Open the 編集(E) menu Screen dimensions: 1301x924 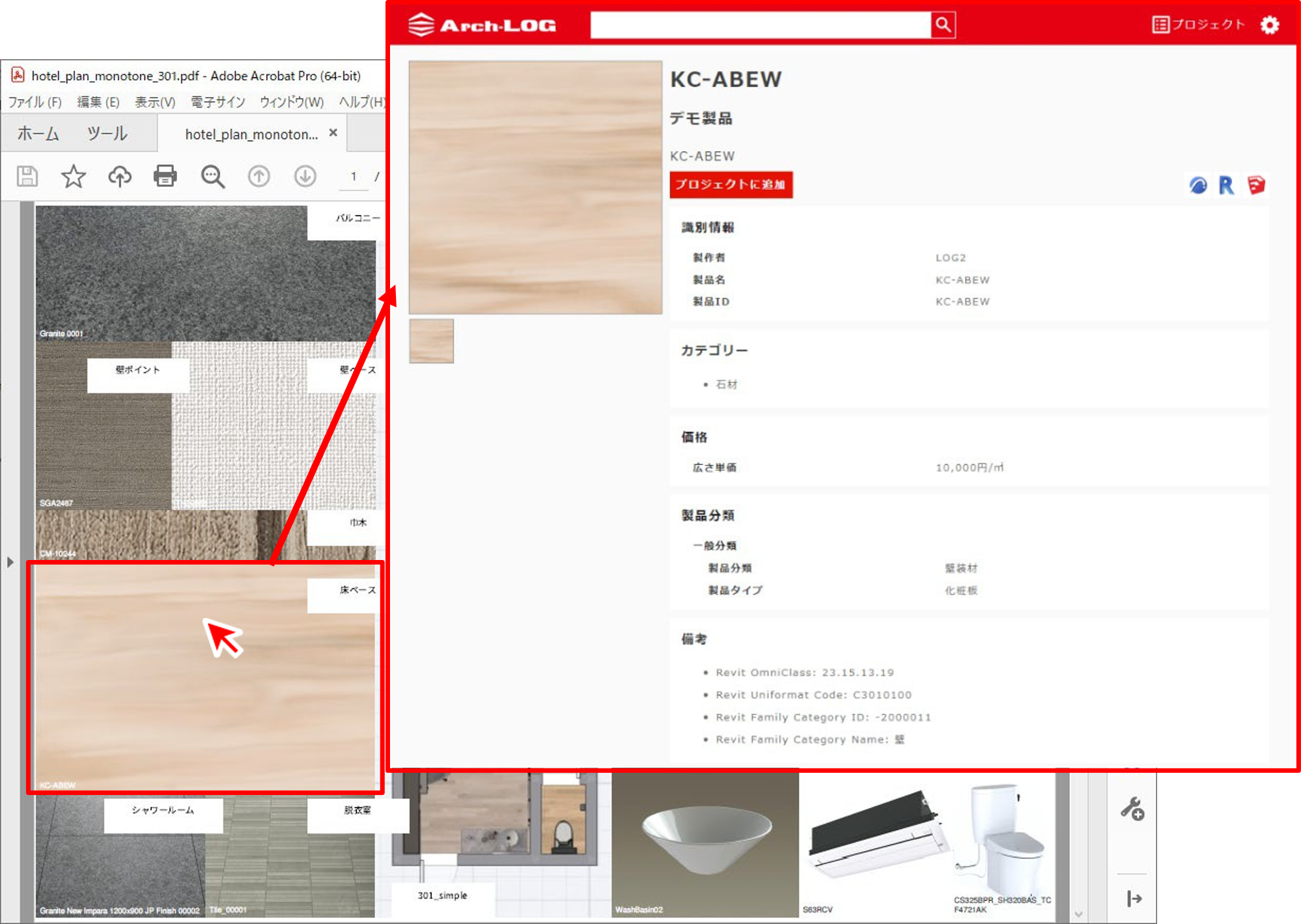[98, 102]
